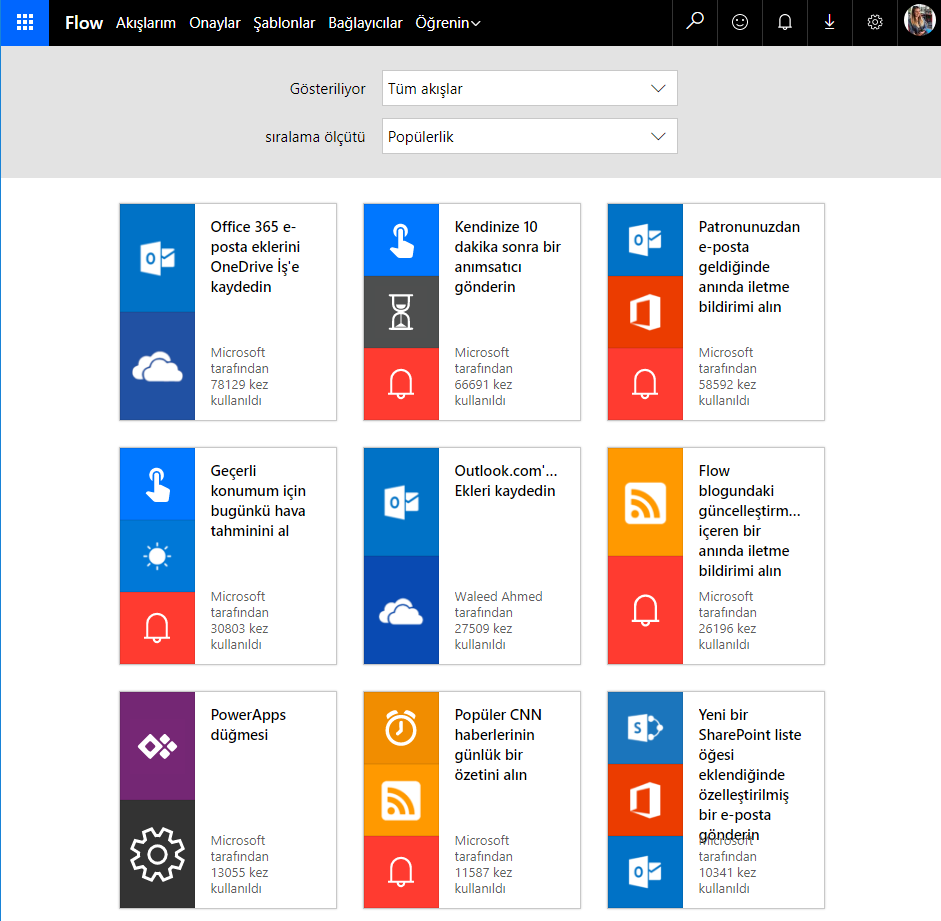Viewport: 941px width, 921px height.
Task: Click Outlook icon on SharePoint liste card
Action: (x=645, y=872)
